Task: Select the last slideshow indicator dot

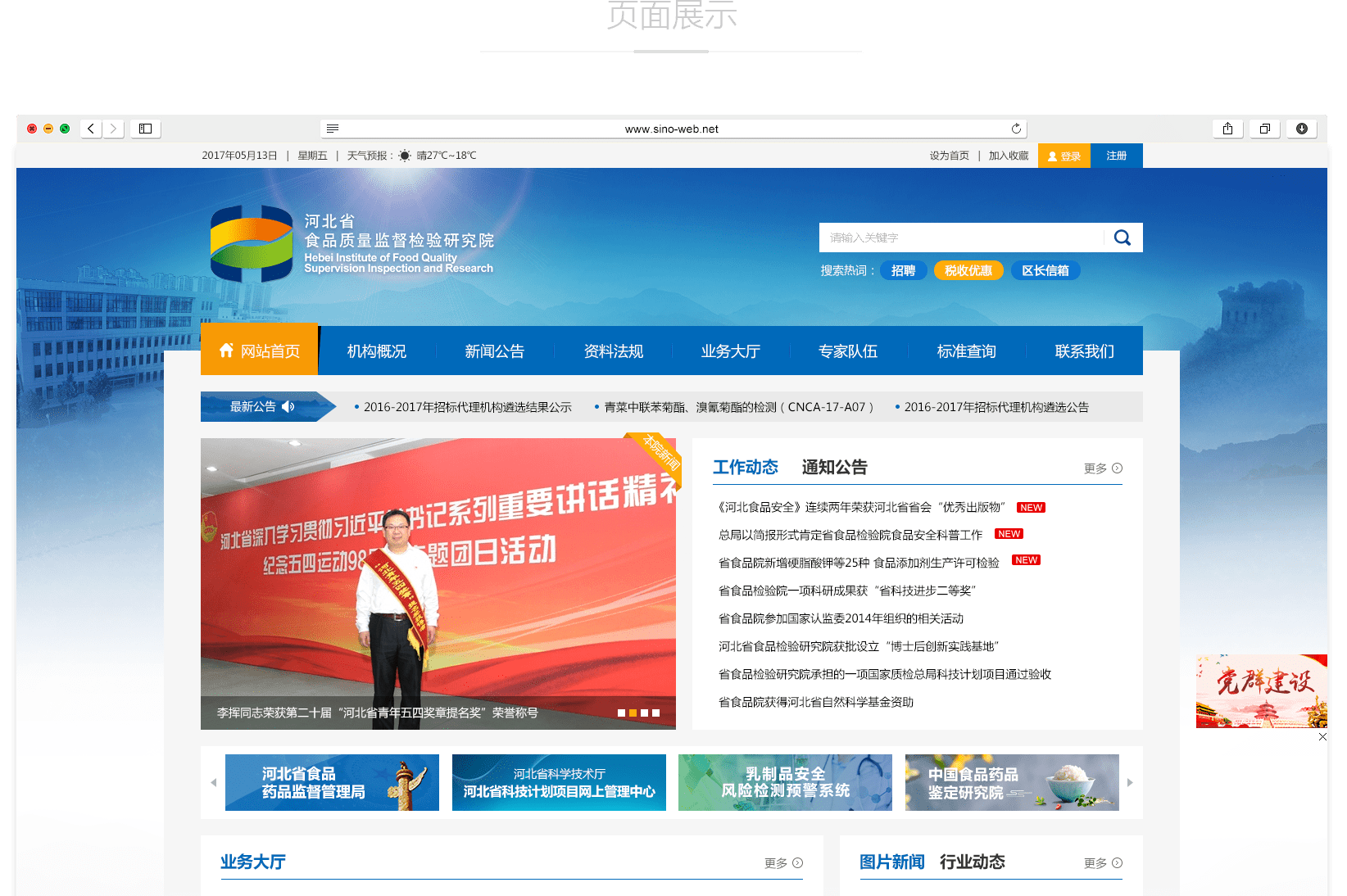Action: click(656, 713)
